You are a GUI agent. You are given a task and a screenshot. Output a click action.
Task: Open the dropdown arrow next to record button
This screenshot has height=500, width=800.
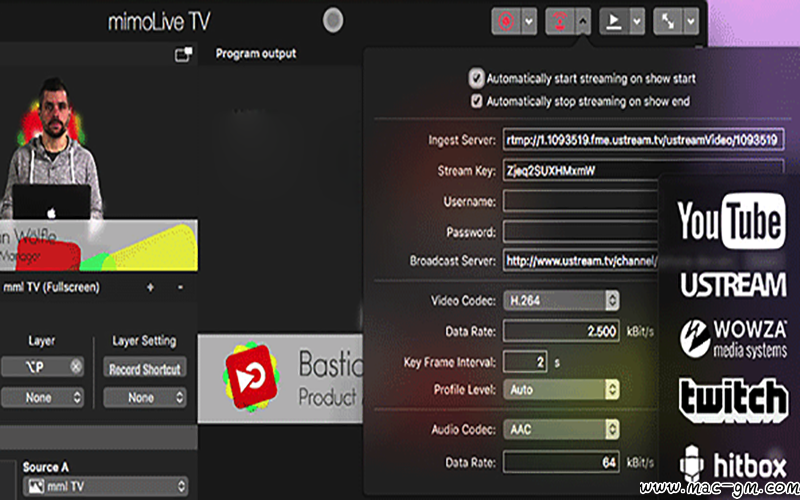tap(529, 21)
